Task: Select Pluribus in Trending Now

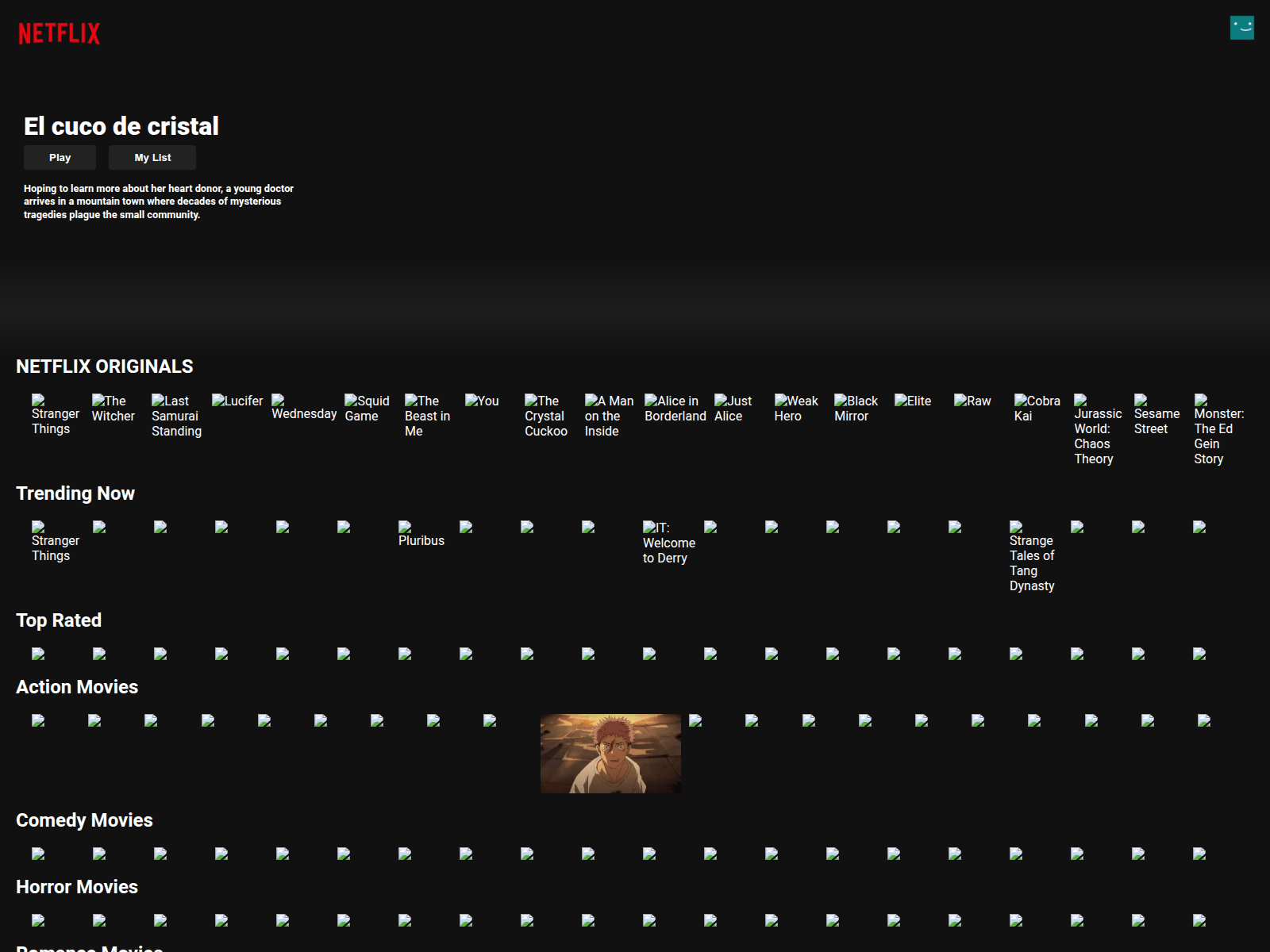Action: click(421, 534)
